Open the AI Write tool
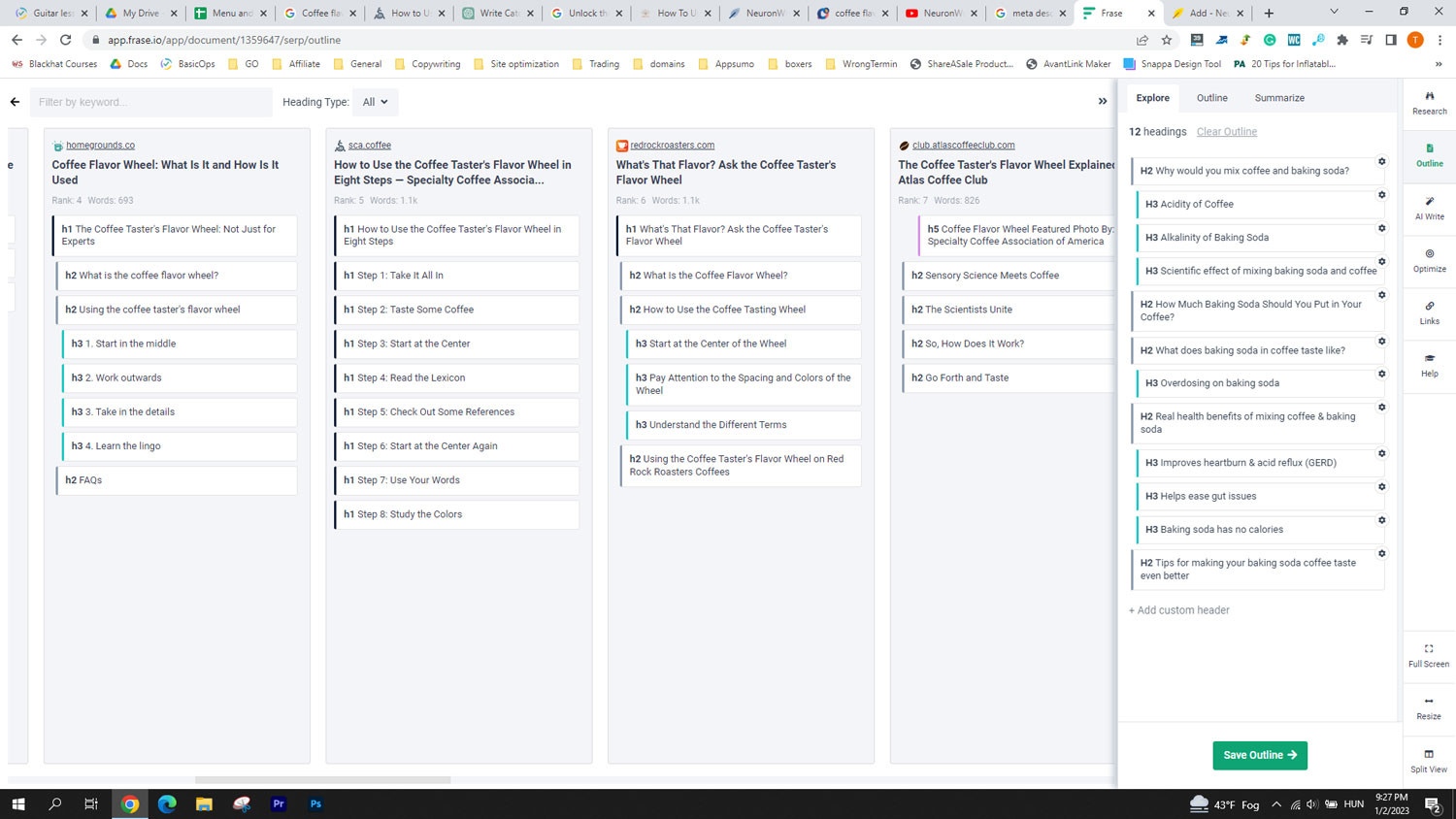 click(1429, 208)
